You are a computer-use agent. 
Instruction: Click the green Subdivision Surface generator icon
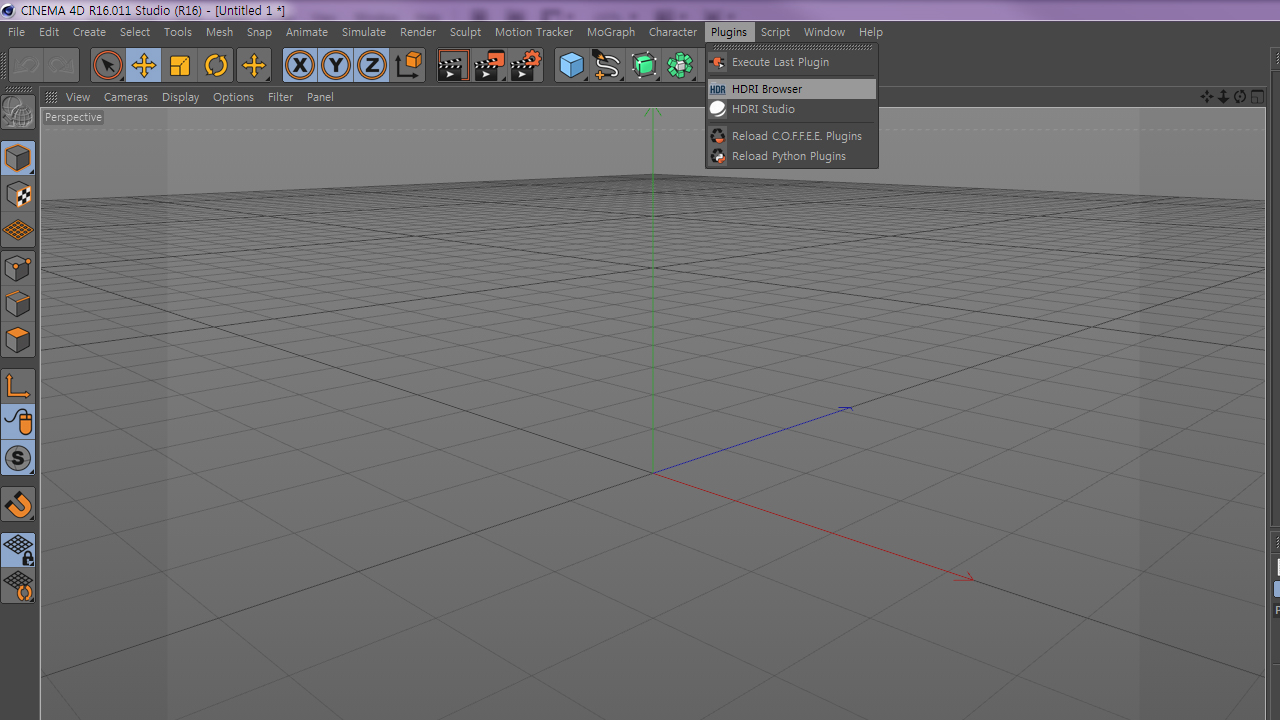click(x=644, y=66)
